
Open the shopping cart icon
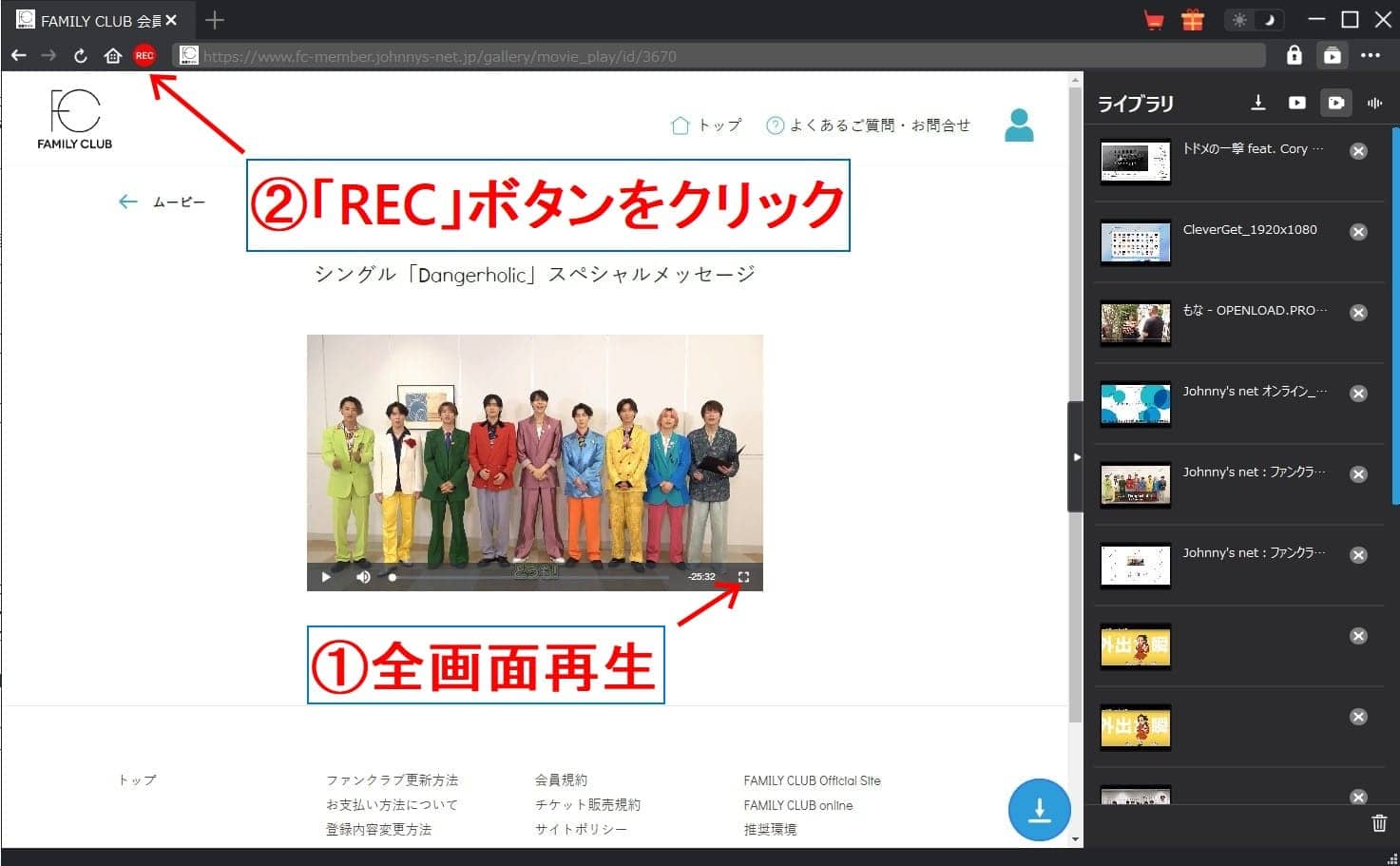point(1154,20)
